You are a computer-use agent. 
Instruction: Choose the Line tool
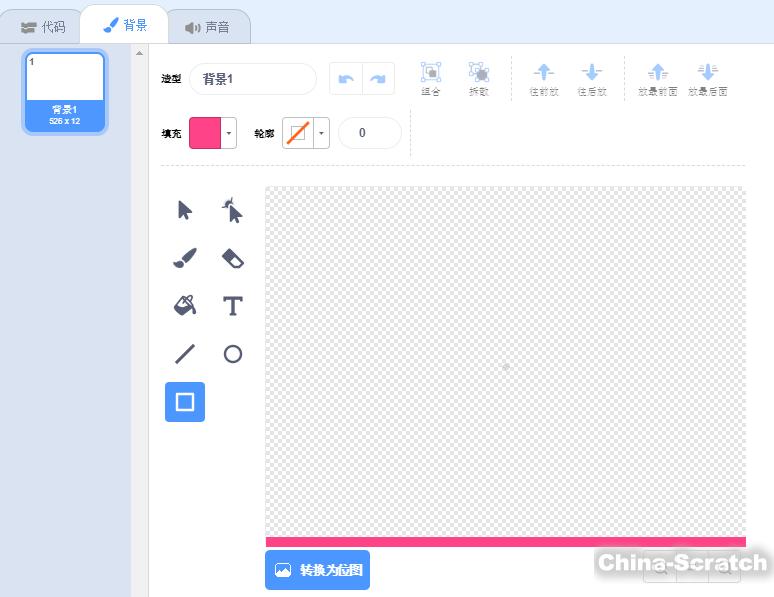click(x=185, y=353)
